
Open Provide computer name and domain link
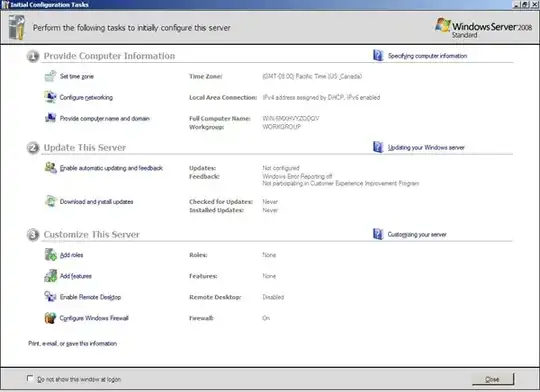coord(105,118)
